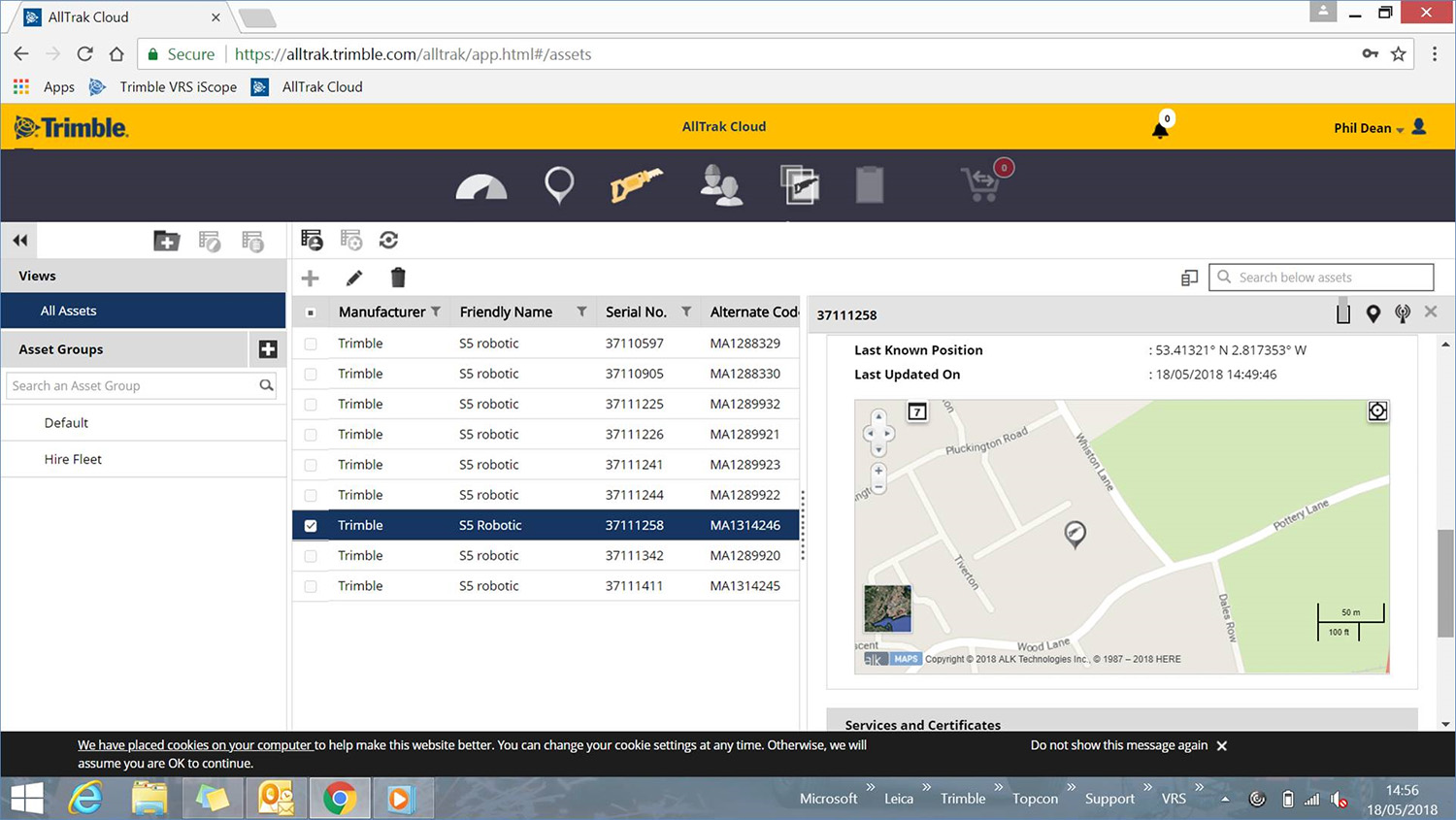Toggle the select-all header checkbox
The image size is (1456, 820).
tap(311, 312)
